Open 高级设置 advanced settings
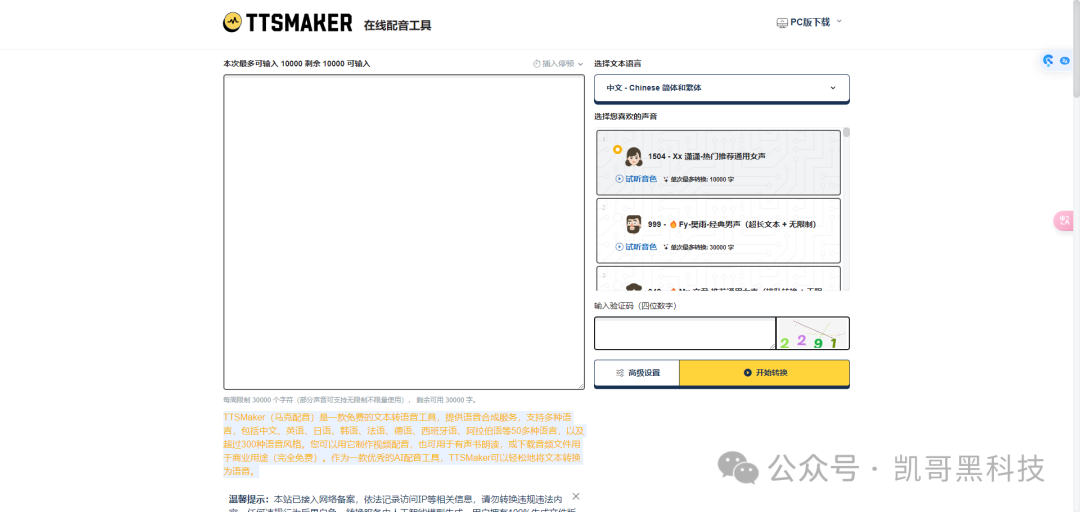 pyautogui.click(x=637, y=373)
